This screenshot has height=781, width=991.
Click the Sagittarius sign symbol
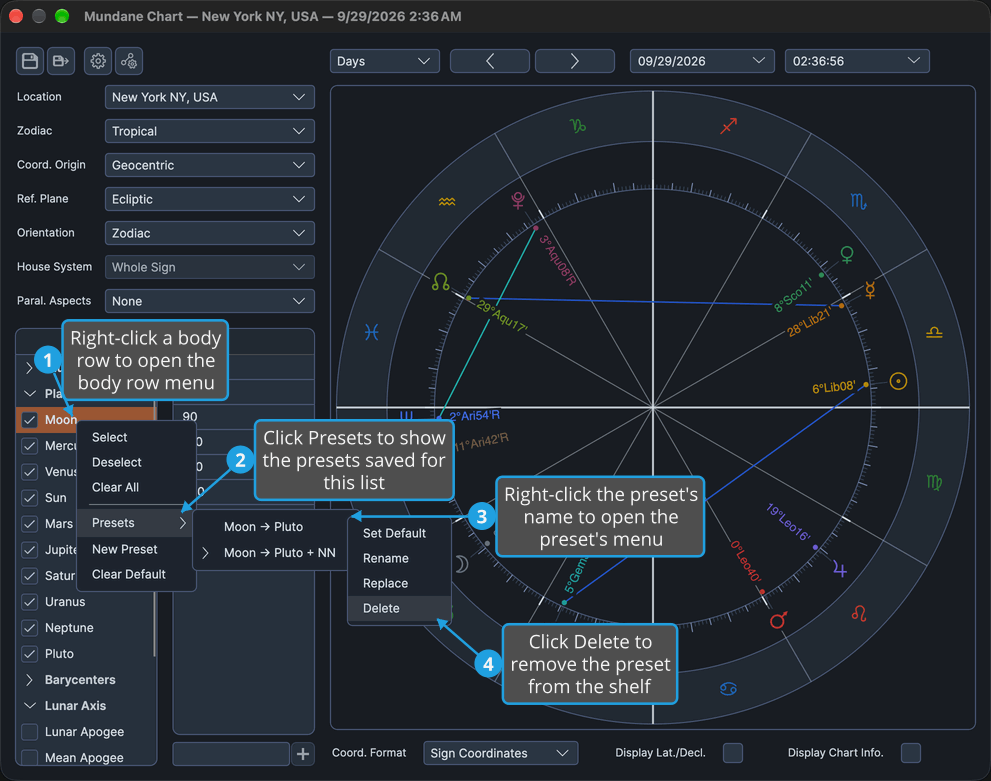coord(729,126)
